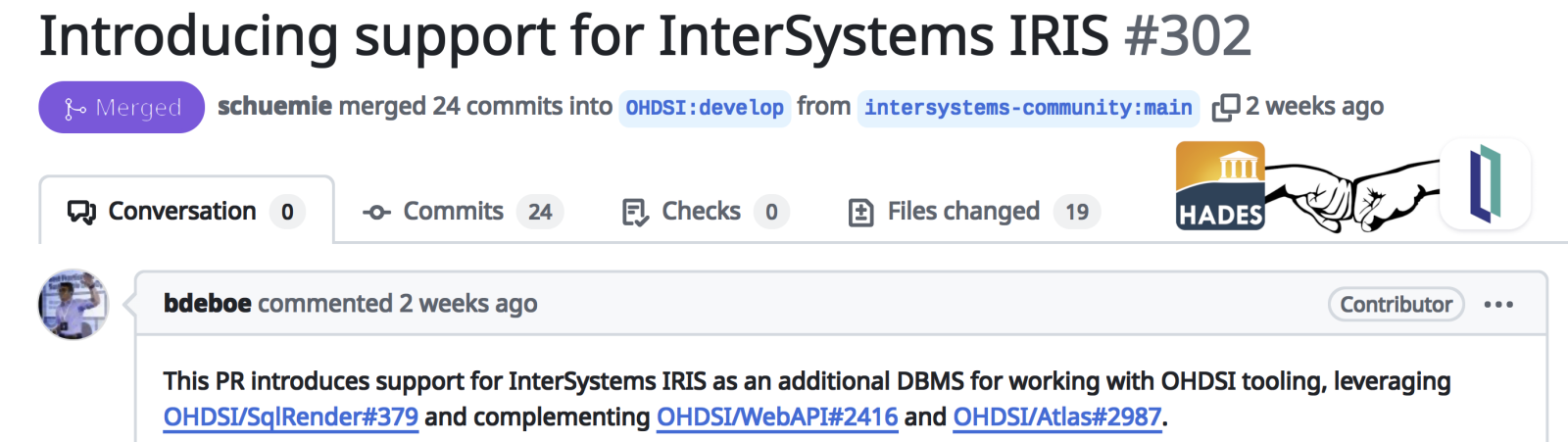The image size is (1568, 442).
Task: Click the HADES logo image
Action: pos(1220,186)
